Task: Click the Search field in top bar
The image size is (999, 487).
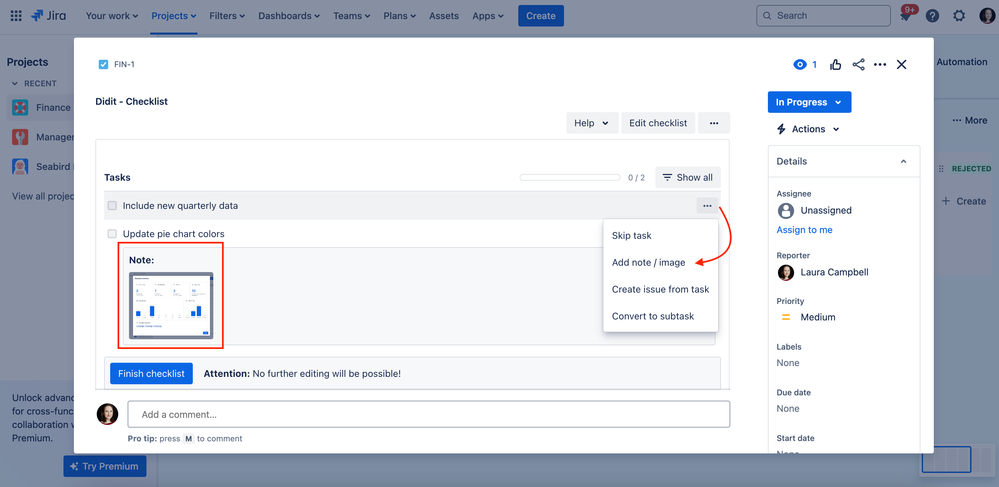Action: (823, 16)
